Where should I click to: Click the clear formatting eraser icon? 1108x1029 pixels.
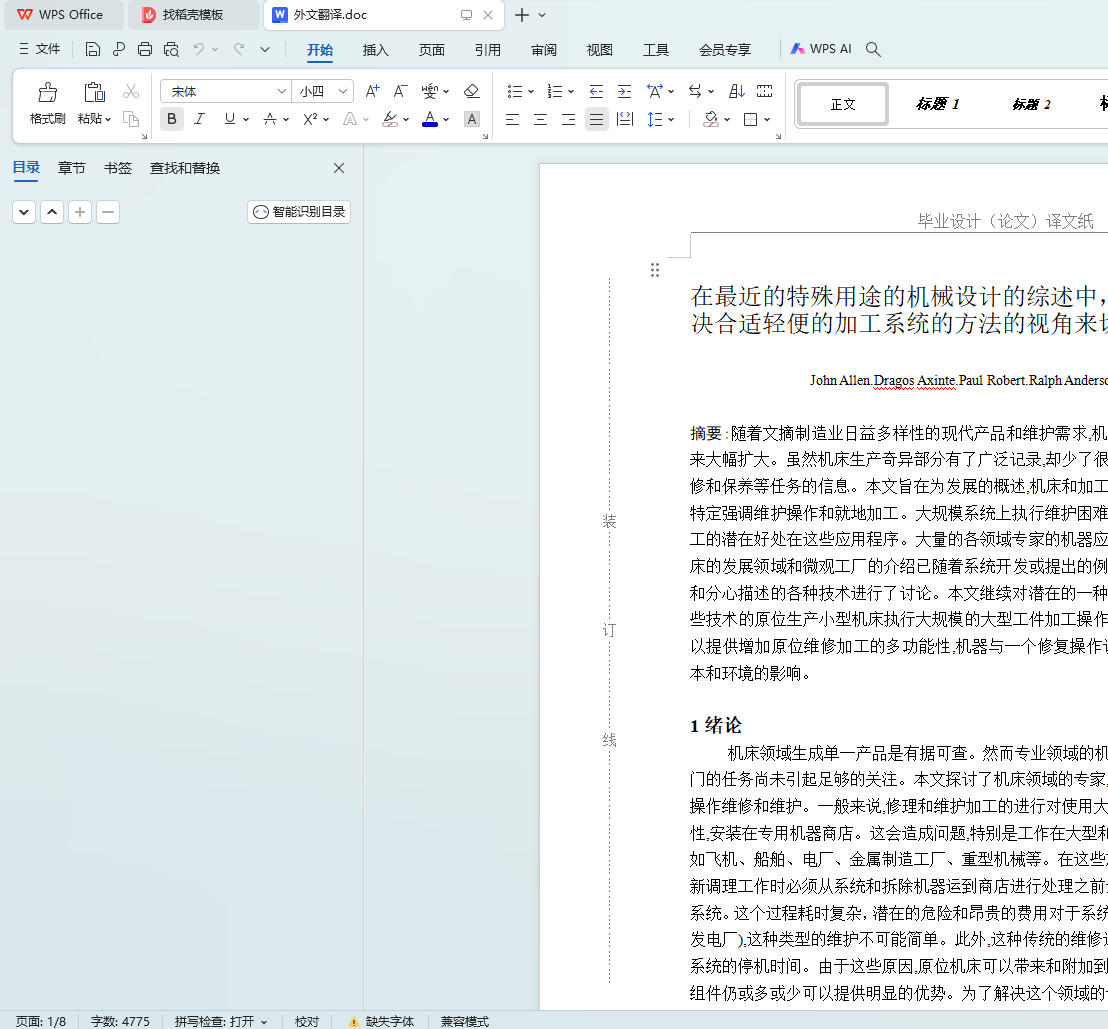point(472,91)
